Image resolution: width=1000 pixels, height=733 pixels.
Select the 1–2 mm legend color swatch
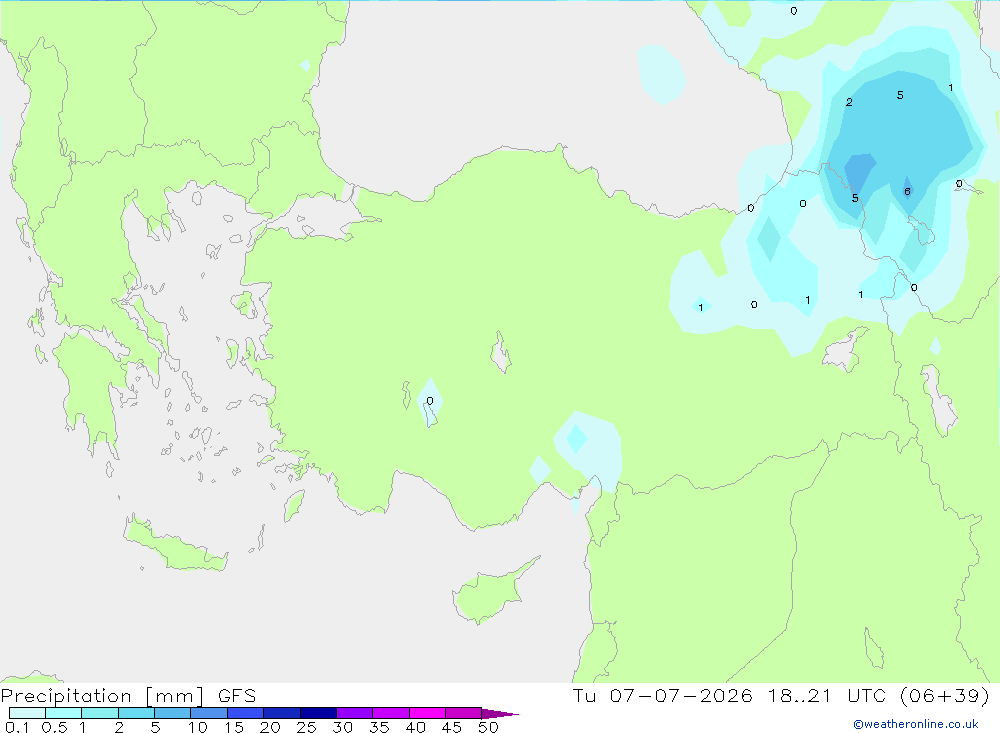(x=99, y=713)
